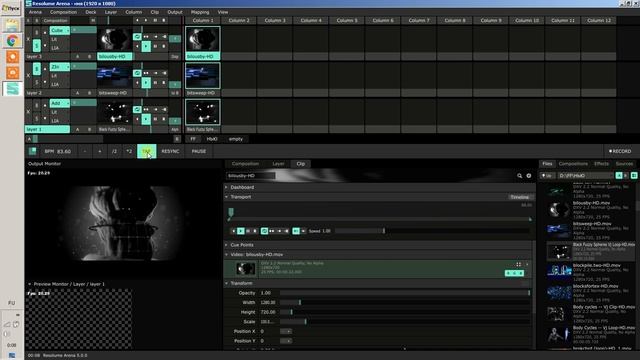Viewport: 640px width, 360px height.
Task: Switch to the Layer properties tab
Action: pos(278,164)
